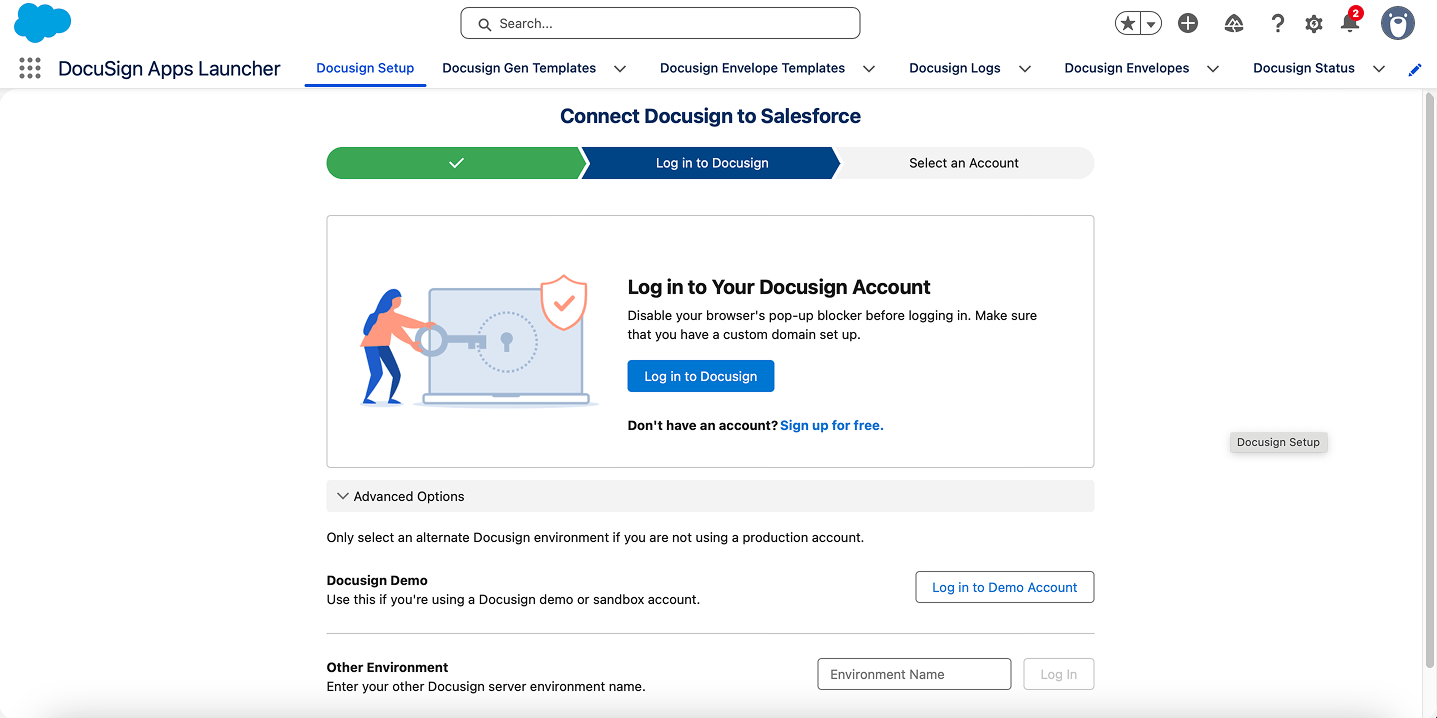Open the Docusign Logs tab

pos(955,68)
